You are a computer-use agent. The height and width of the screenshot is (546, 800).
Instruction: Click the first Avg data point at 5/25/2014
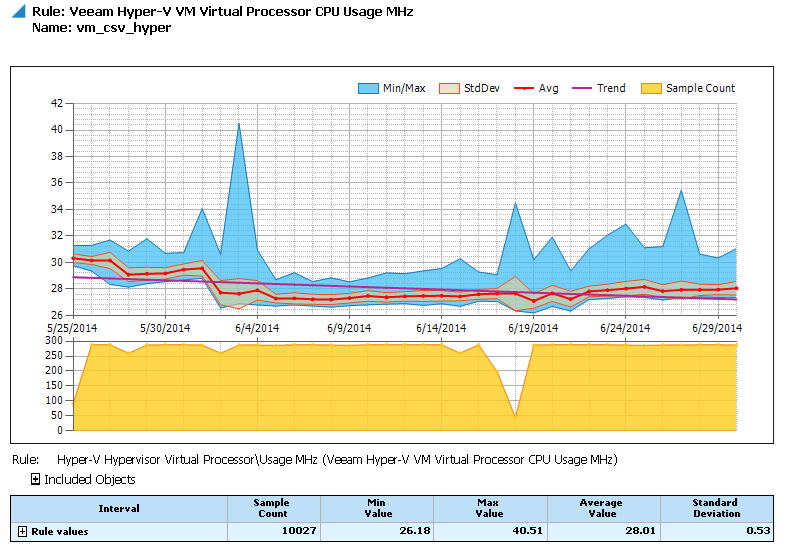tap(74, 258)
